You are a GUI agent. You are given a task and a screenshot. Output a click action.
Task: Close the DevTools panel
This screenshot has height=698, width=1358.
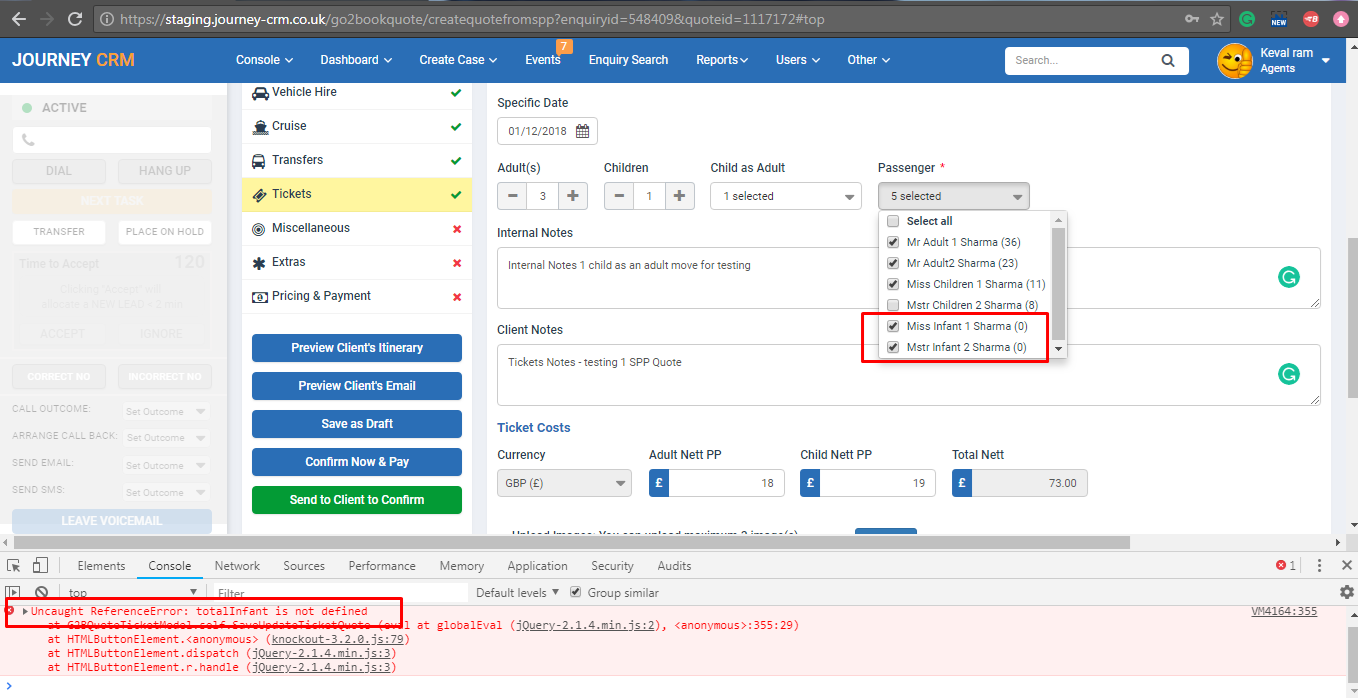click(1346, 565)
